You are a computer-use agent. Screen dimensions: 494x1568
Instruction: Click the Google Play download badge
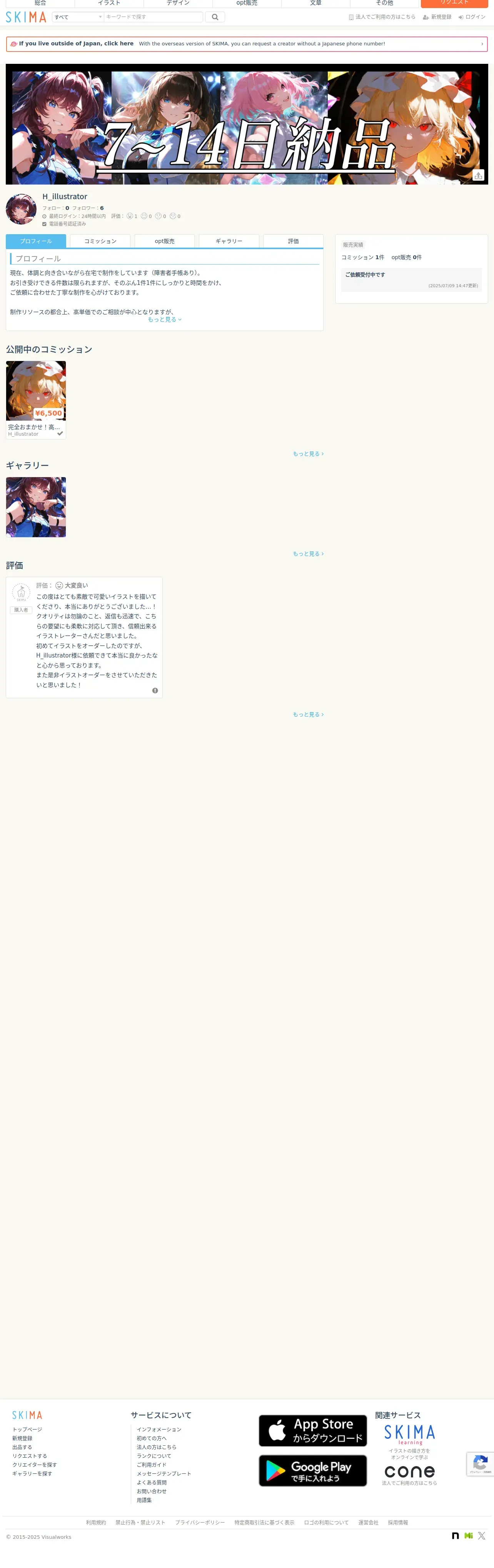coord(313,1471)
